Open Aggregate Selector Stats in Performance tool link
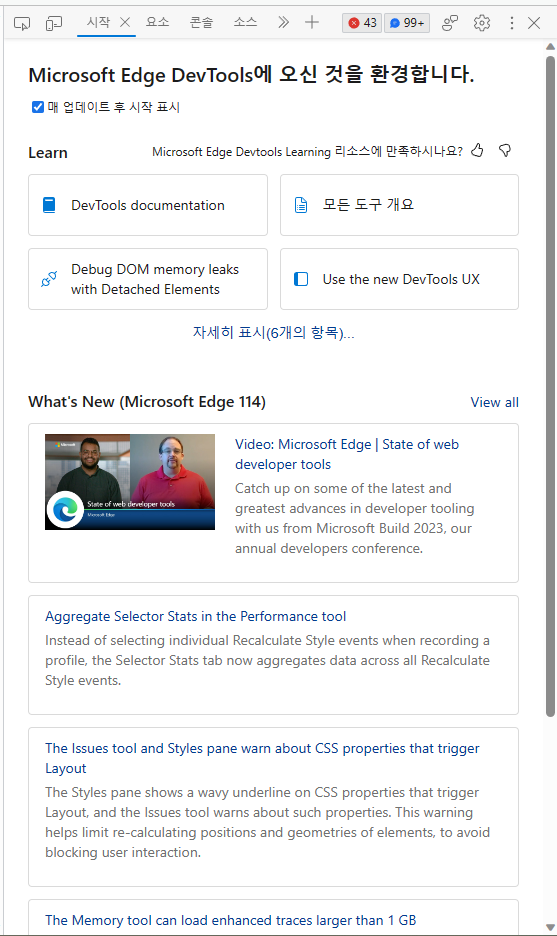This screenshot has width=557, height=936. click(196, 616)
